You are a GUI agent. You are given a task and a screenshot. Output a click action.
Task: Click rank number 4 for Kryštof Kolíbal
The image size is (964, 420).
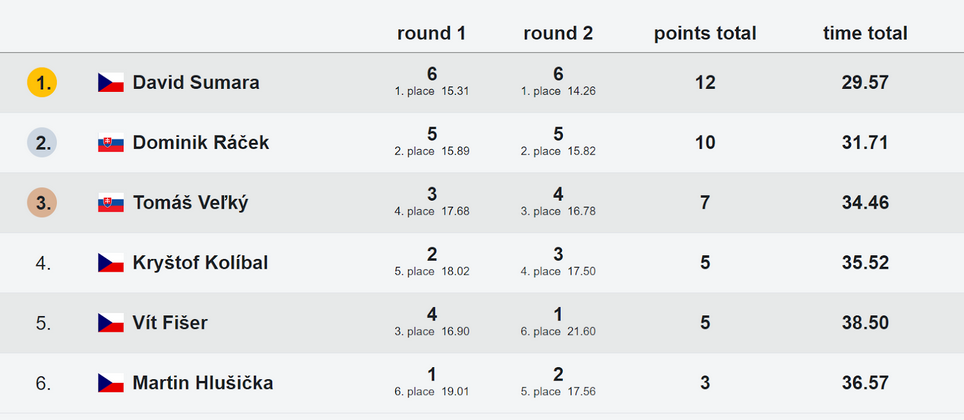pos(43,263)
